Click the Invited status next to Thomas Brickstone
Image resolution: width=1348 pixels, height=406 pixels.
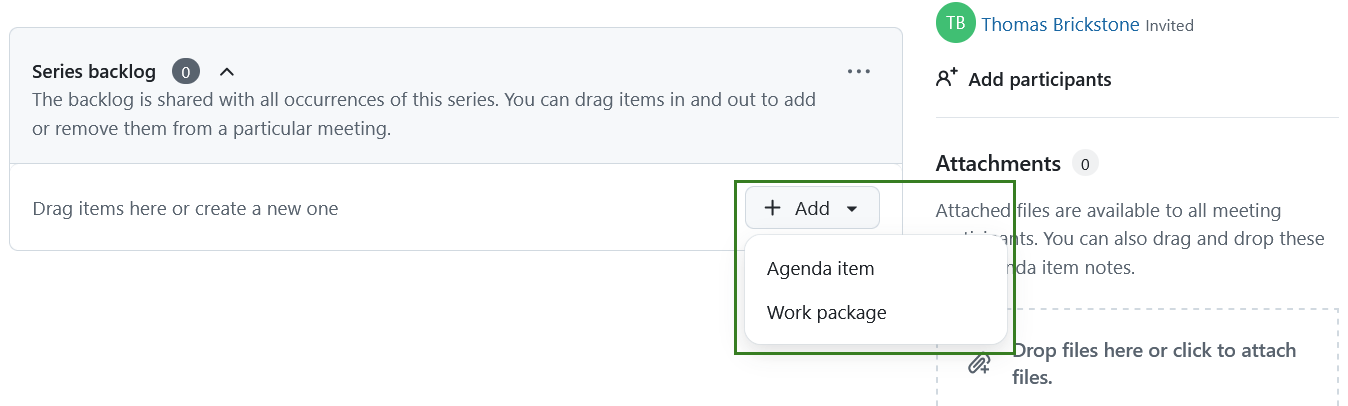tap(1169, 26)
